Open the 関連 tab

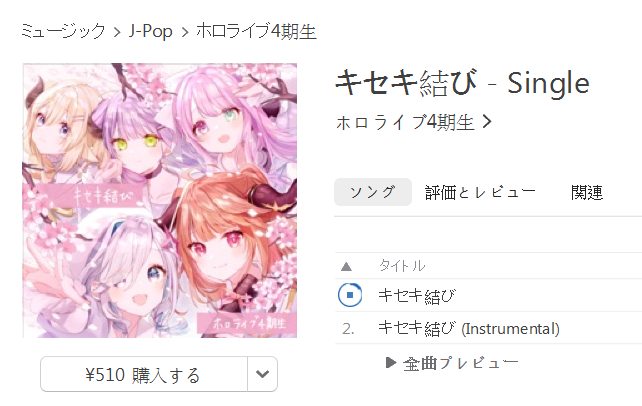pos(587,192)
